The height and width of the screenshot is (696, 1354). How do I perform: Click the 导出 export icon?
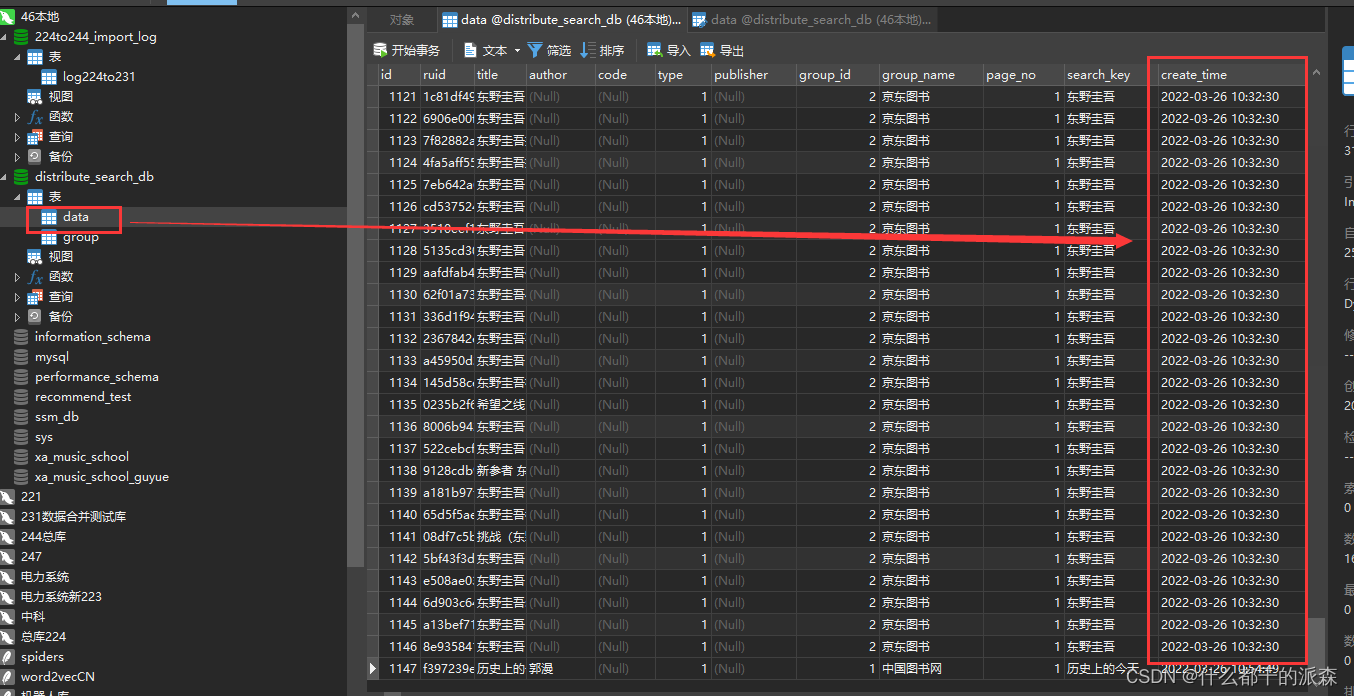click(x=708, y=50)
